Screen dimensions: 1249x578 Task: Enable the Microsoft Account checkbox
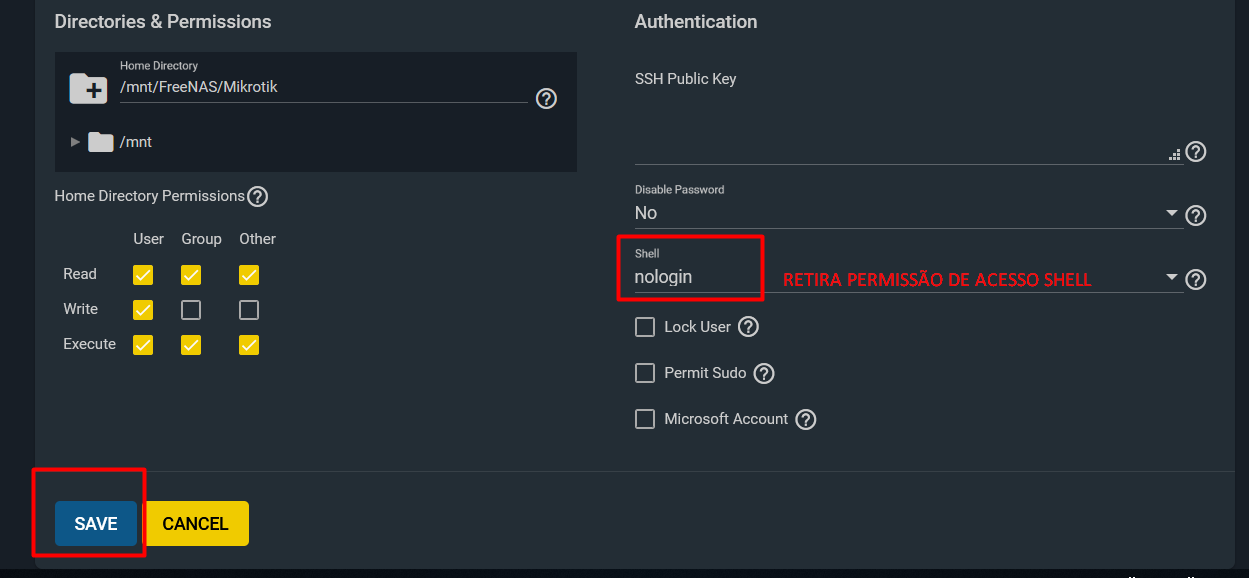[x=645, y=419]
